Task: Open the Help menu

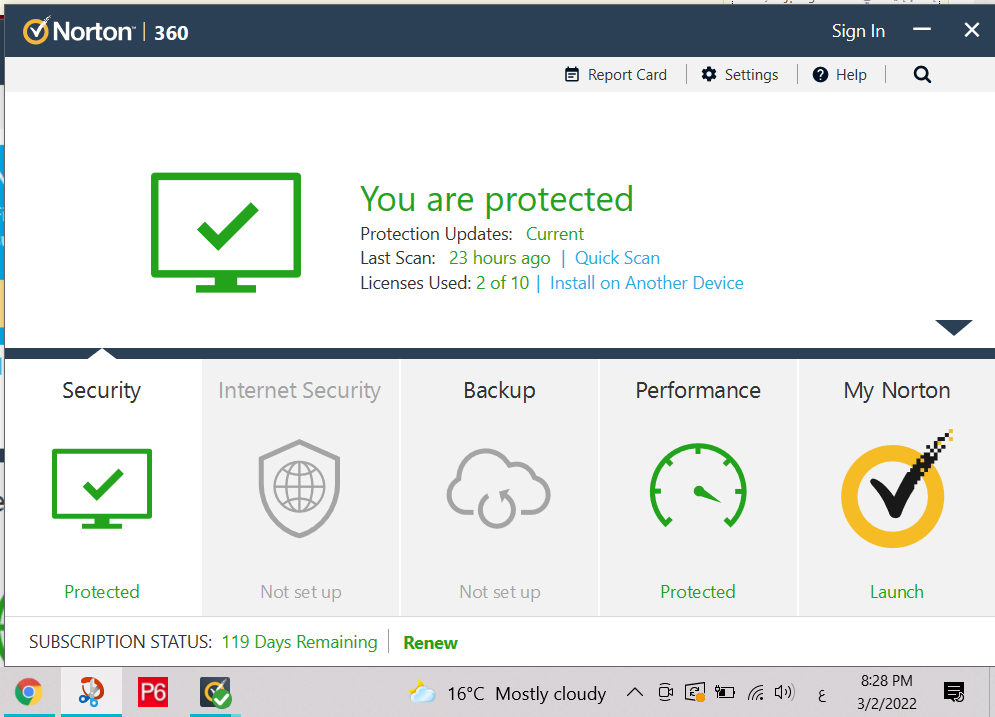Action: click(x=840, y=75)
